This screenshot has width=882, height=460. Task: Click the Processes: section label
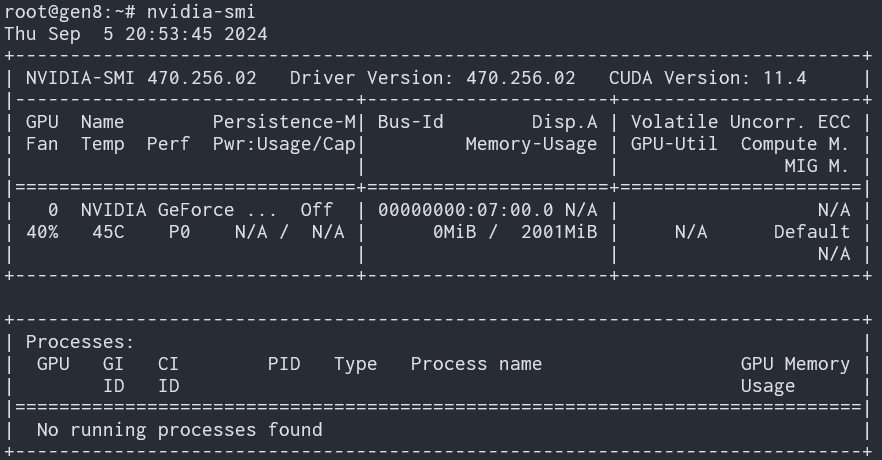click(80, 342)
